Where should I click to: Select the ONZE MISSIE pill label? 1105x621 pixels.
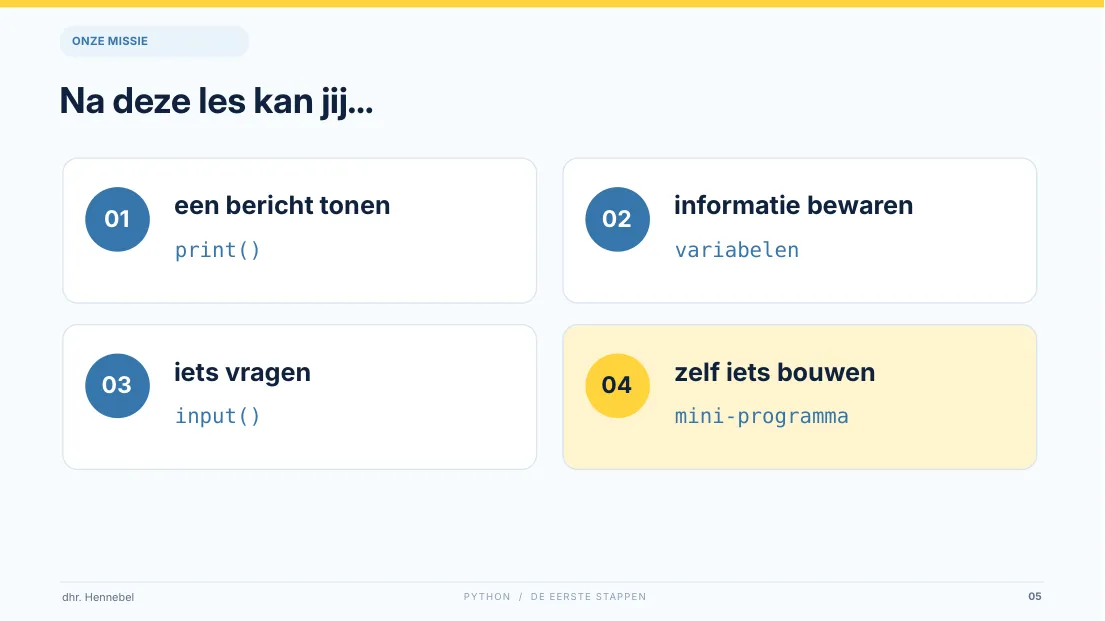coord(154,41)
